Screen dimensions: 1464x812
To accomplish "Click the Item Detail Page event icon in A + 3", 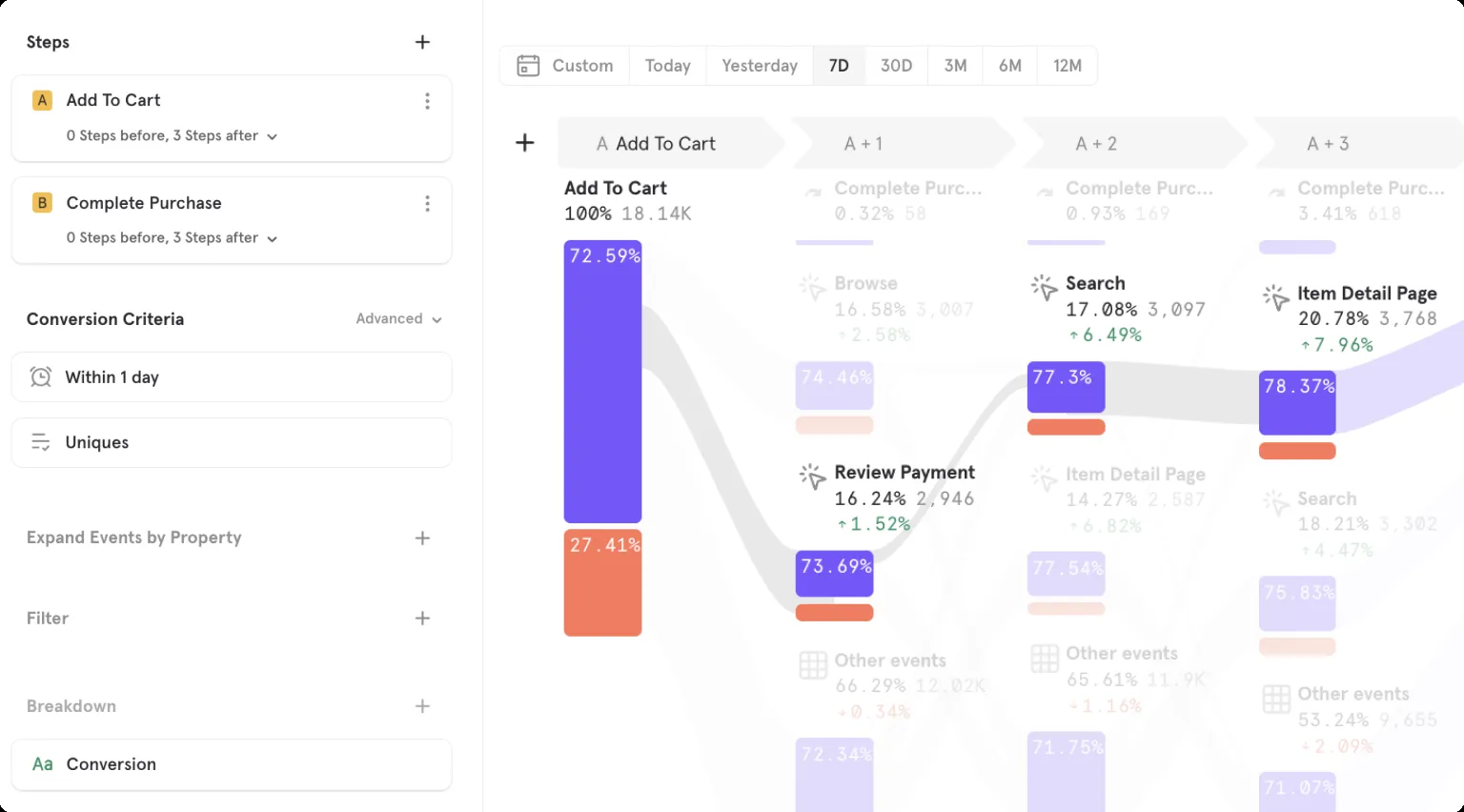I will pos(1276,297).
